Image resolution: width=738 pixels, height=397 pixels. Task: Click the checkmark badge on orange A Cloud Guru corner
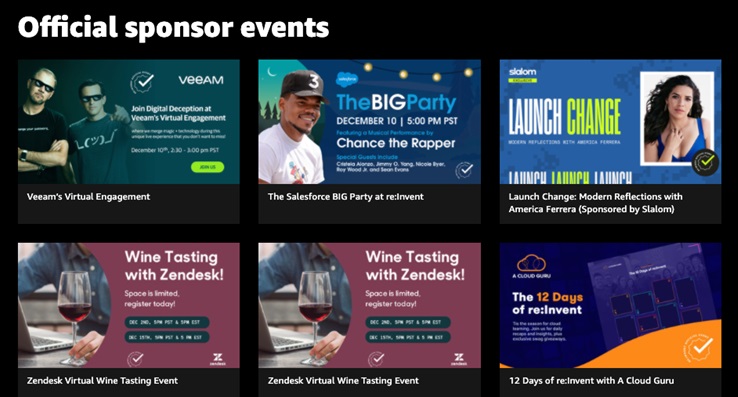point(699,348)
